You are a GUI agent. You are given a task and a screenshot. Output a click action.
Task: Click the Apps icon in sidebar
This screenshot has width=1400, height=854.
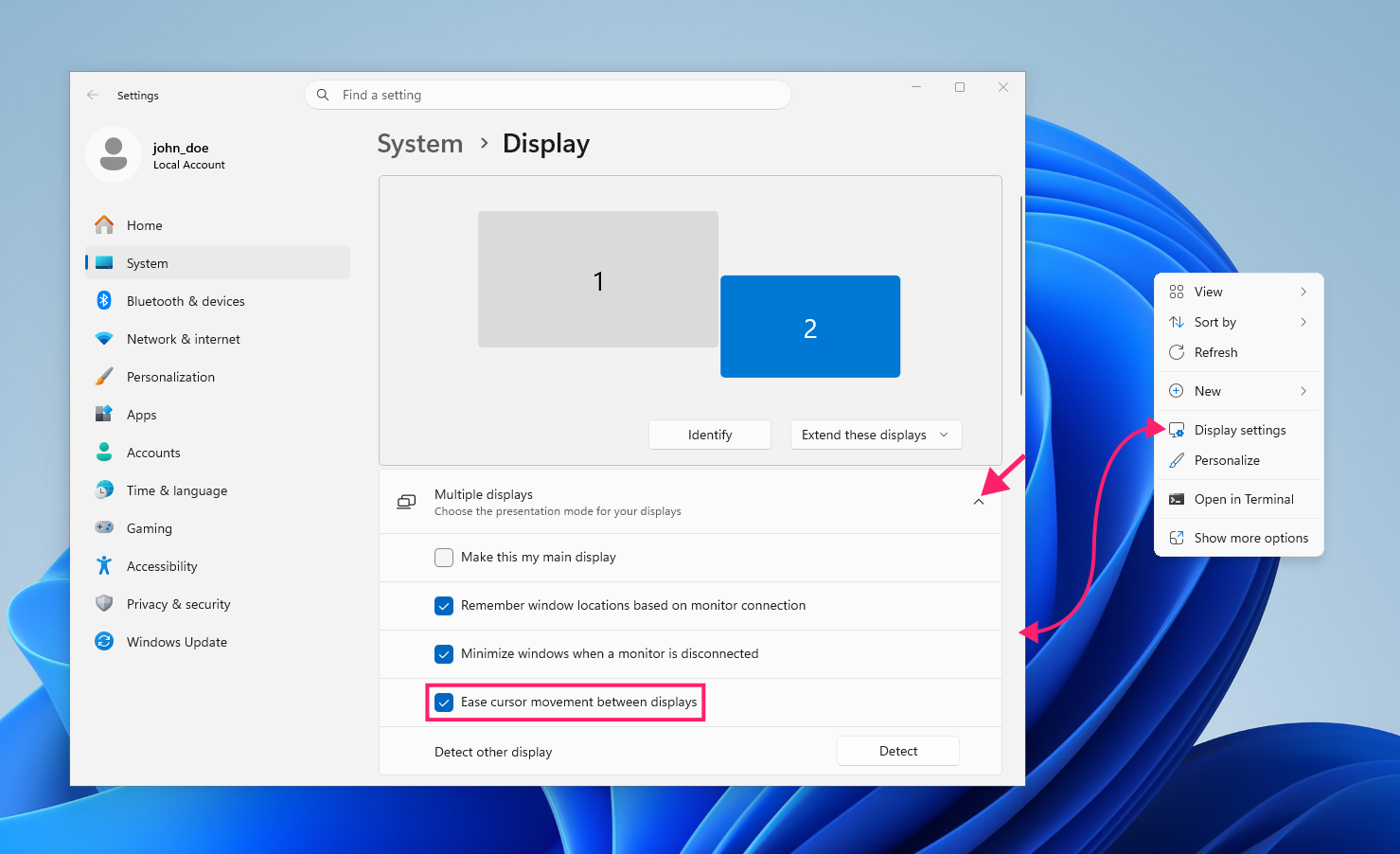pyautogui.click(x=104, y=415)
